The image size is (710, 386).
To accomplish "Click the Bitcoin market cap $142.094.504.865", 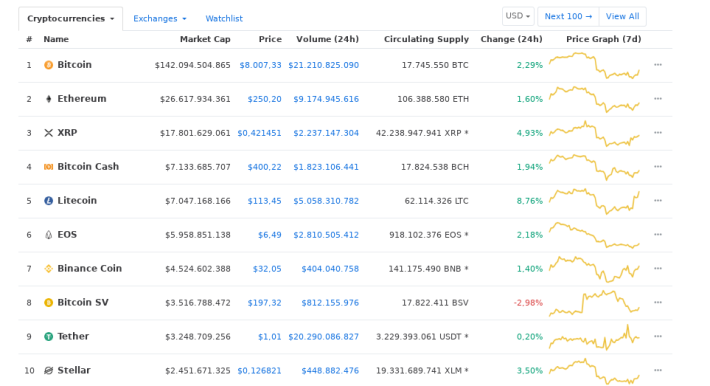I will point(192,65).
